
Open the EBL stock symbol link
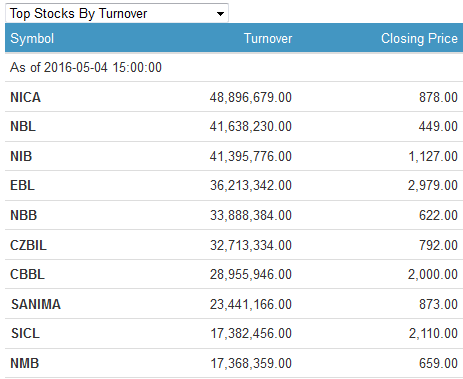[22, 185]
